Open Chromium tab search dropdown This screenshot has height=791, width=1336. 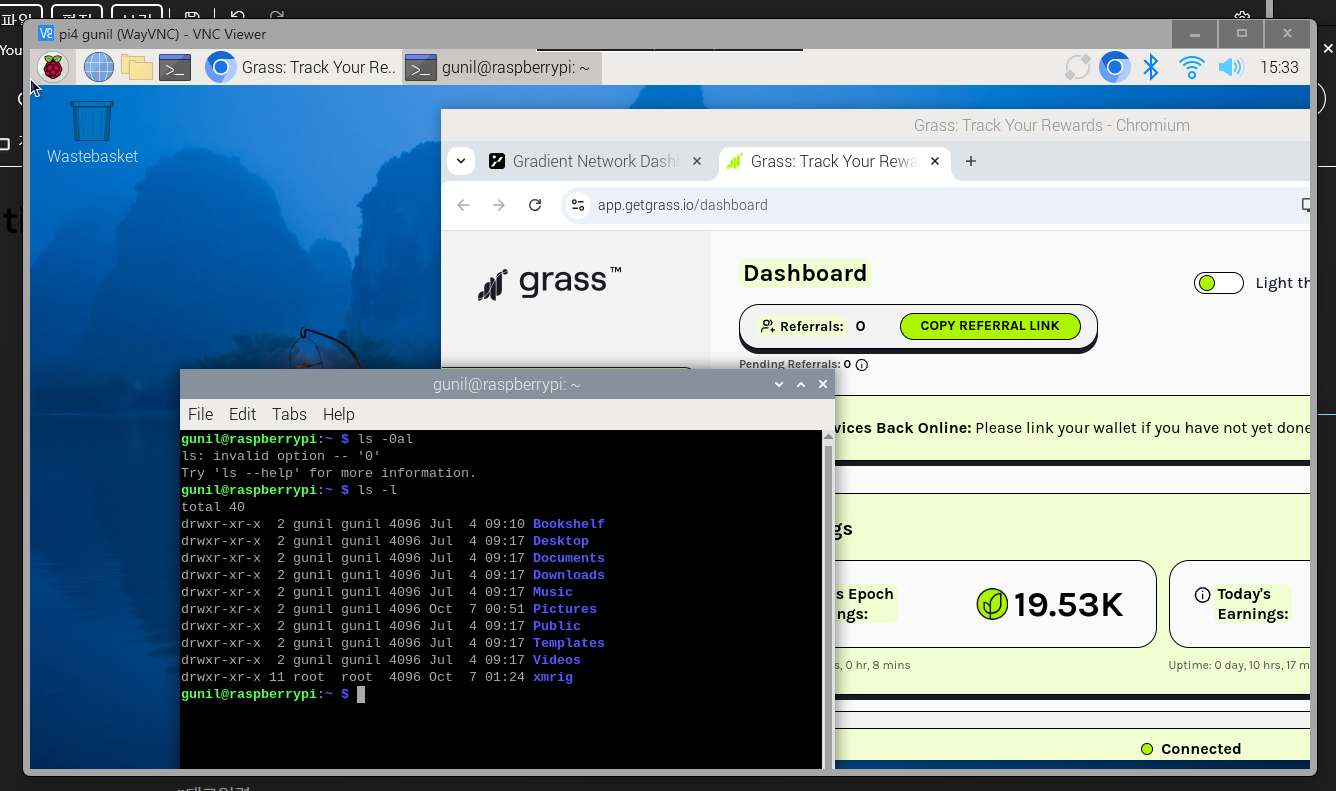pos(461,161)
